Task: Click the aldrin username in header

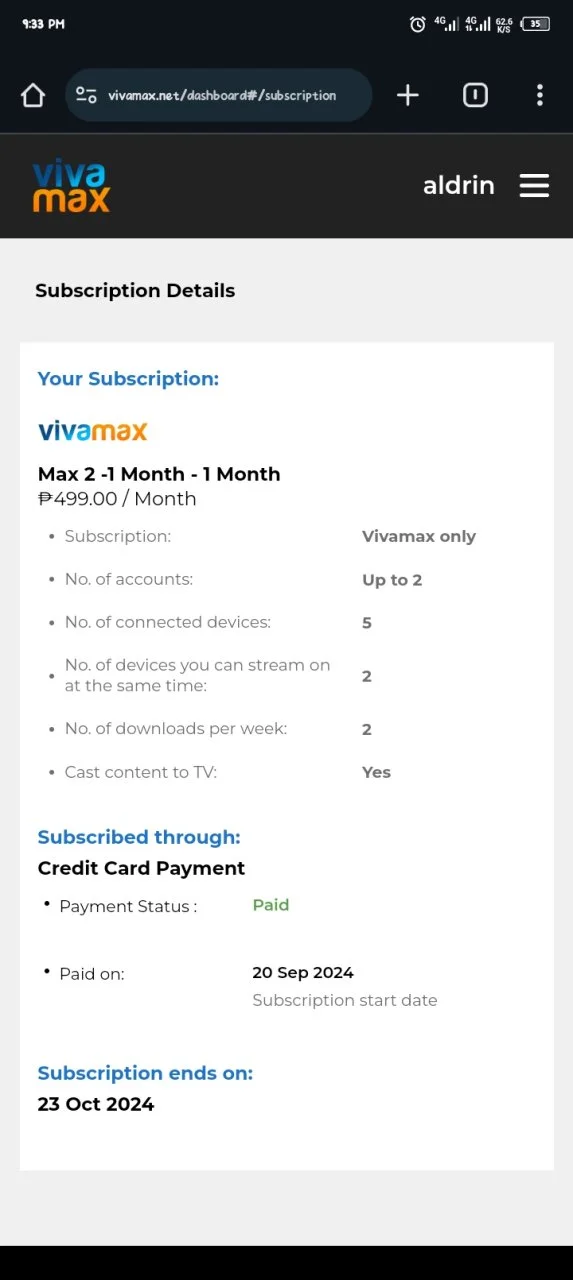Action: coord(459,185)
